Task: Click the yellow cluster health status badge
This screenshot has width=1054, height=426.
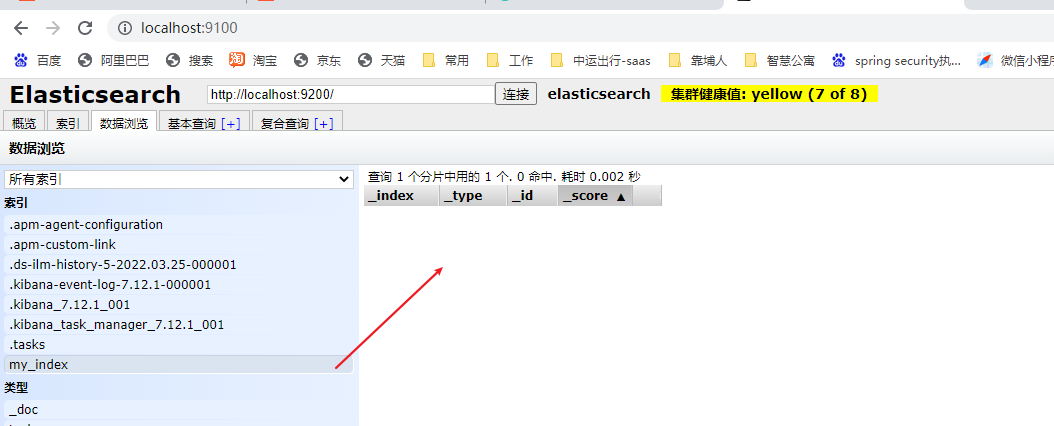Action: click(769, 94)
